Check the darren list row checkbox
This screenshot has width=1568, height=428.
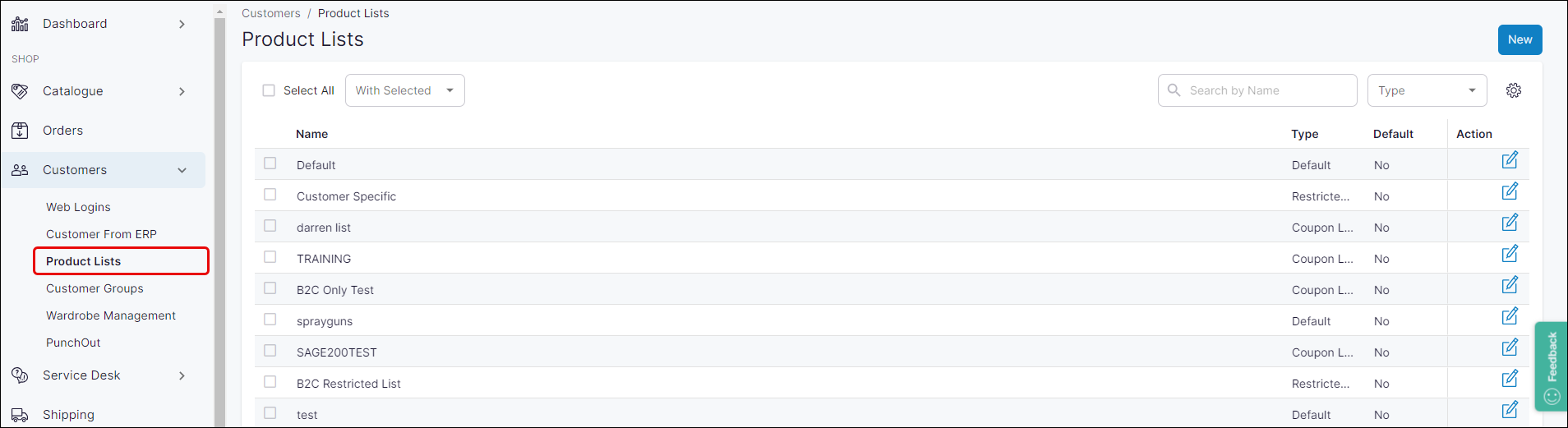point(270,226)
